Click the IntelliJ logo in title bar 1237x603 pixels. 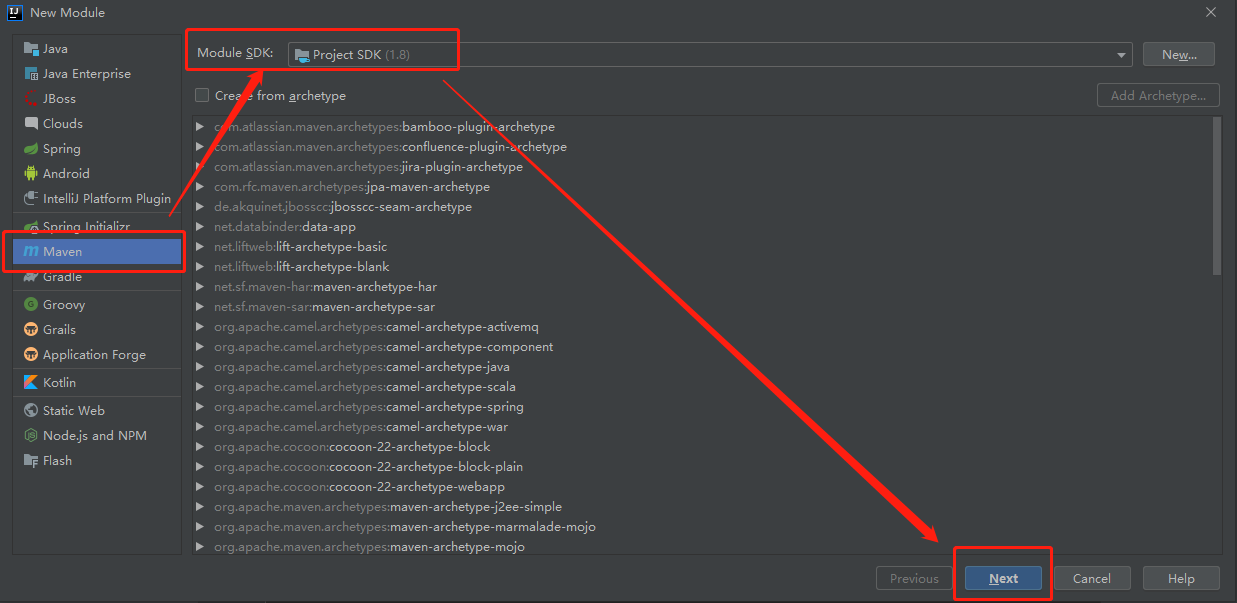tap(14, 12)
